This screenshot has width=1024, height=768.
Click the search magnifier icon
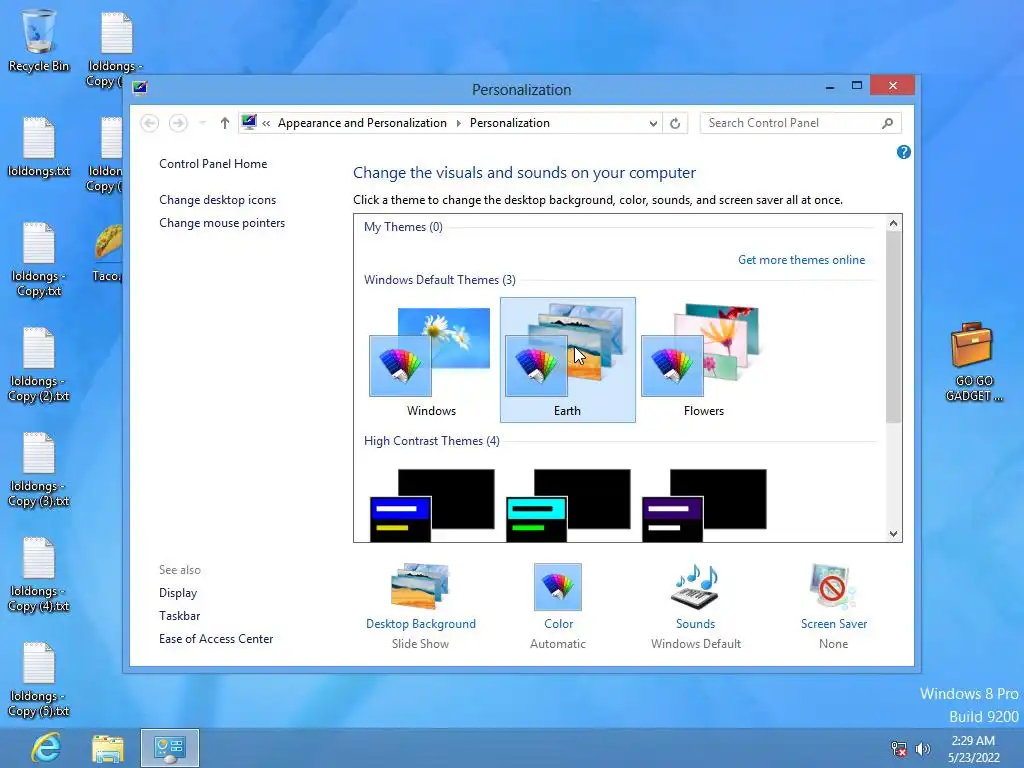coord(887,123)
